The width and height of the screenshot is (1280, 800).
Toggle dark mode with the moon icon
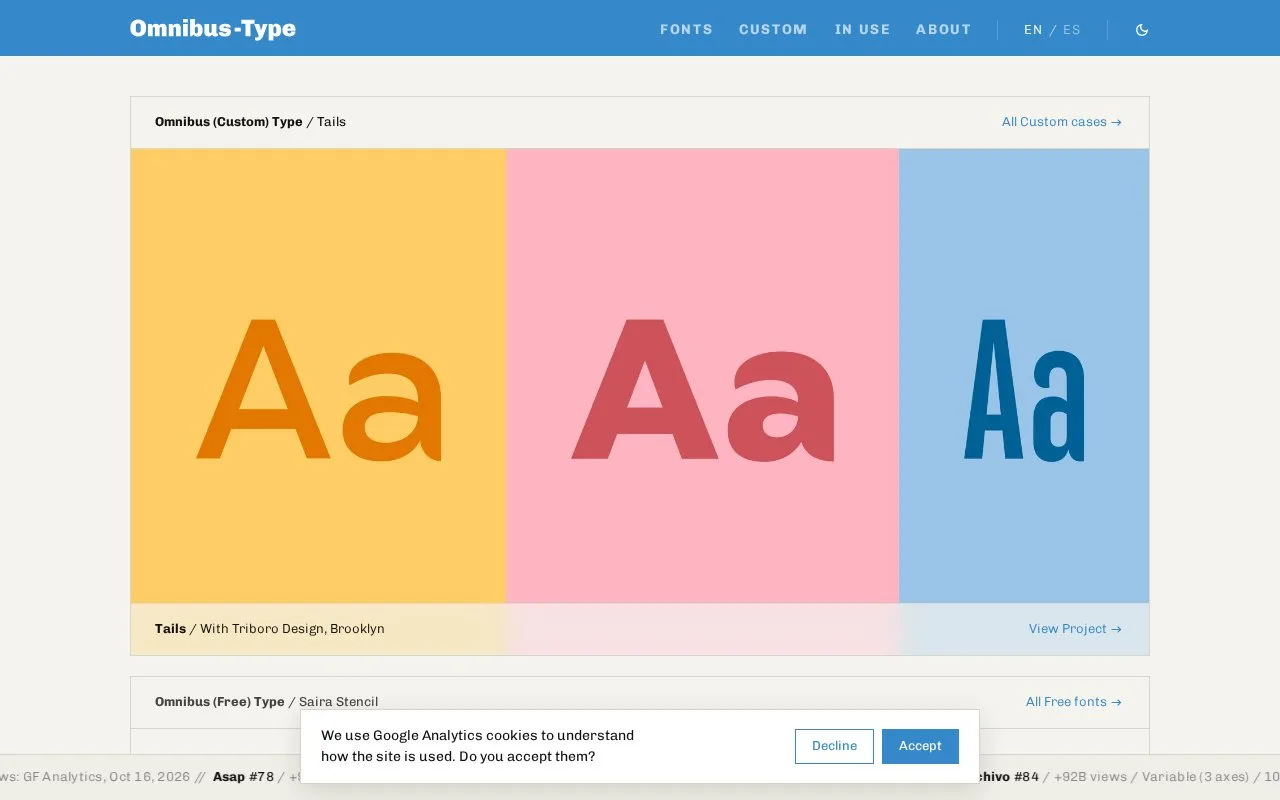(x=1142, y=30)
